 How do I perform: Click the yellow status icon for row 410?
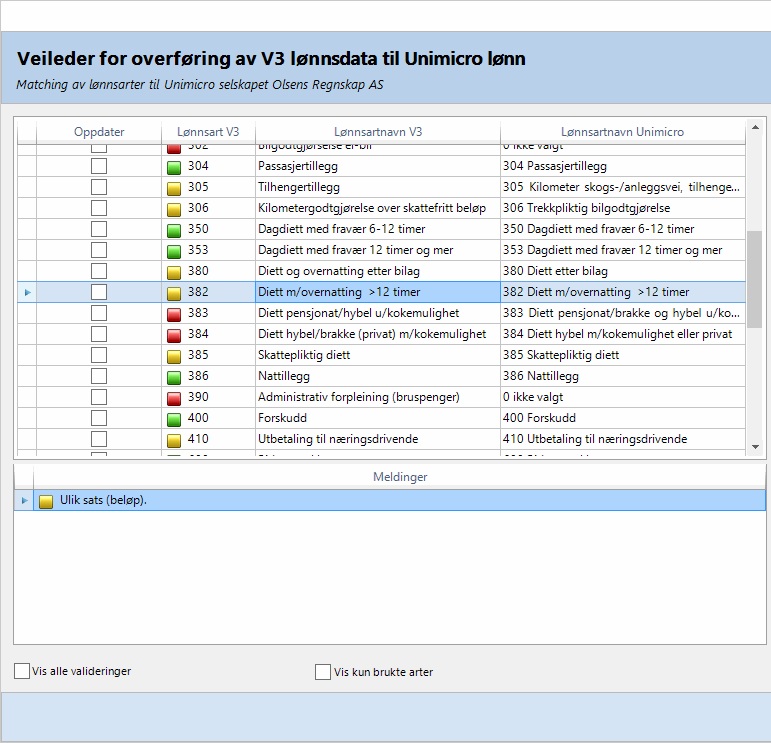[174, 440]
